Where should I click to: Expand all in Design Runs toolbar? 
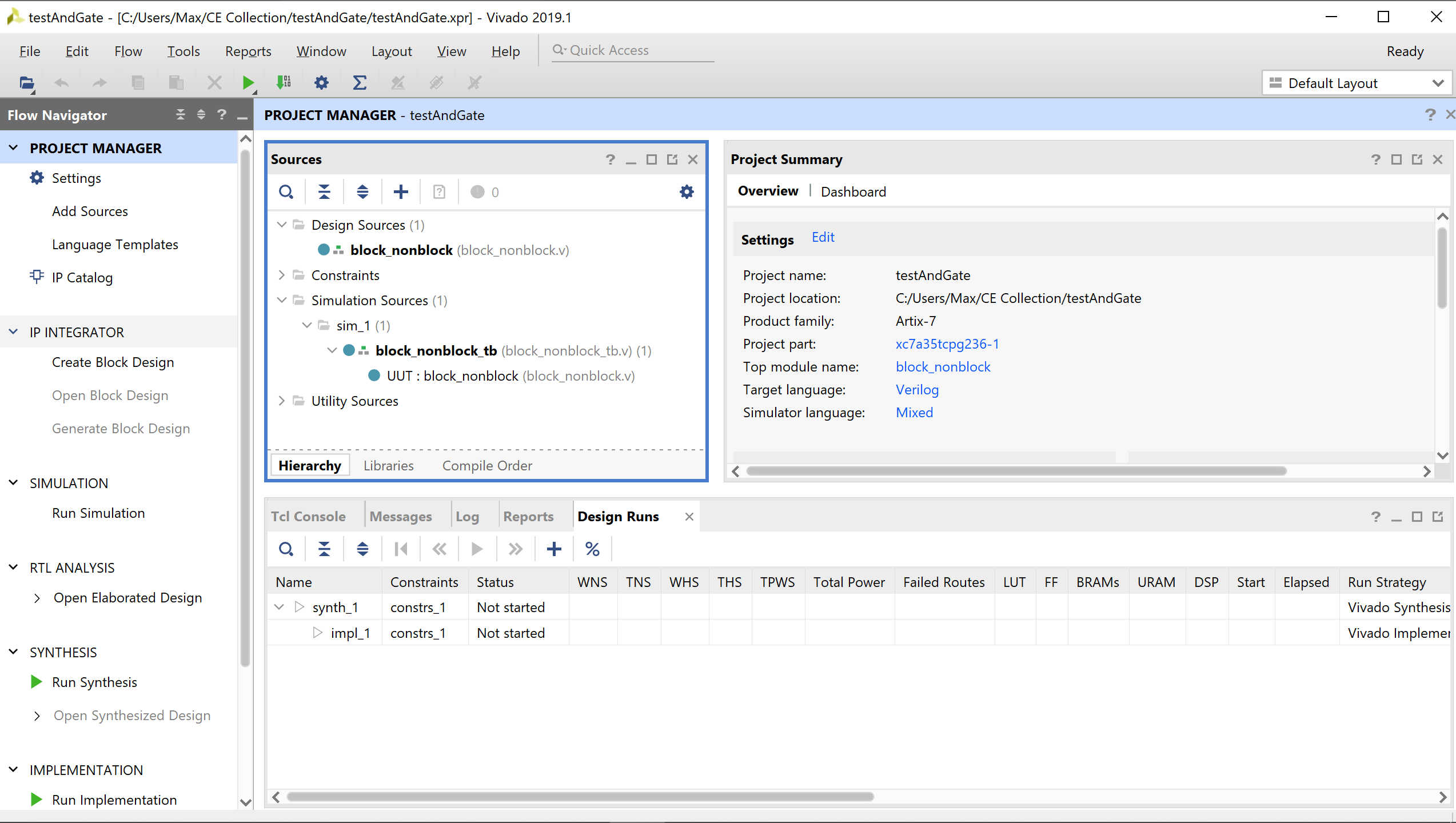362,549
